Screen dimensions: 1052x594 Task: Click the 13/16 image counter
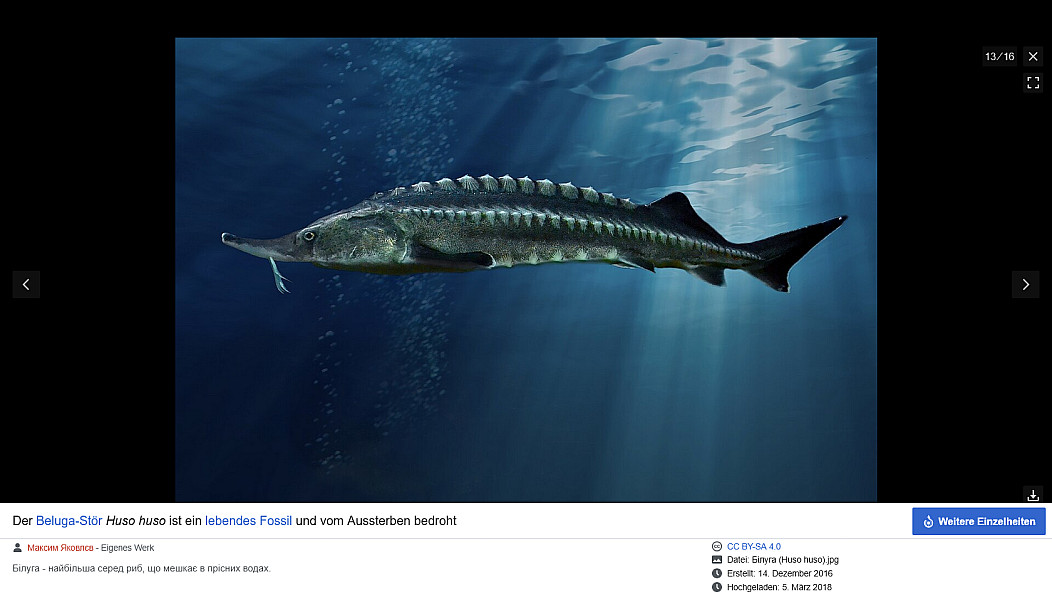click(999, 57)
